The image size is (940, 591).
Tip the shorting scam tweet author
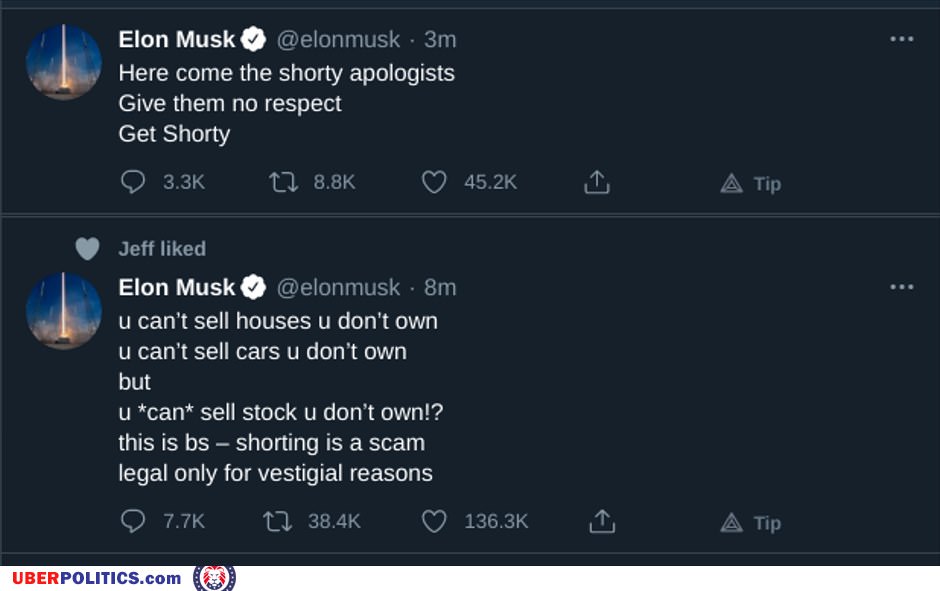(x=751, y=522)
